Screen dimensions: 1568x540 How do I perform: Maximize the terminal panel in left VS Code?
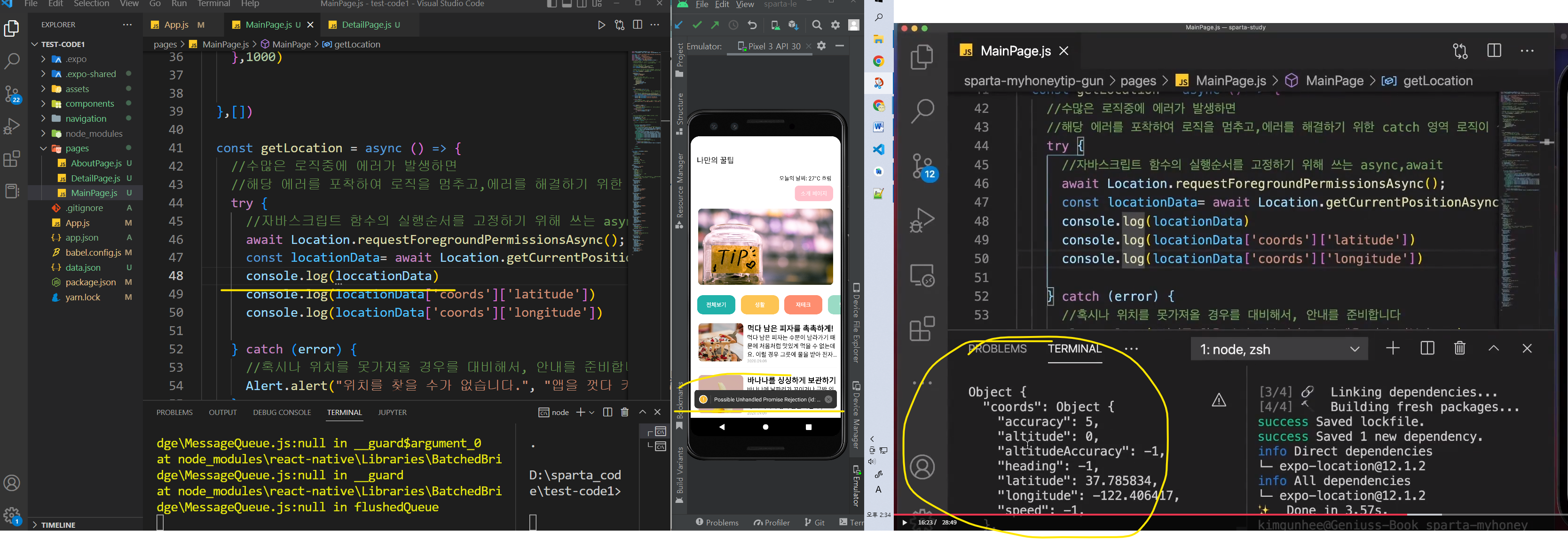coord(642,412)
